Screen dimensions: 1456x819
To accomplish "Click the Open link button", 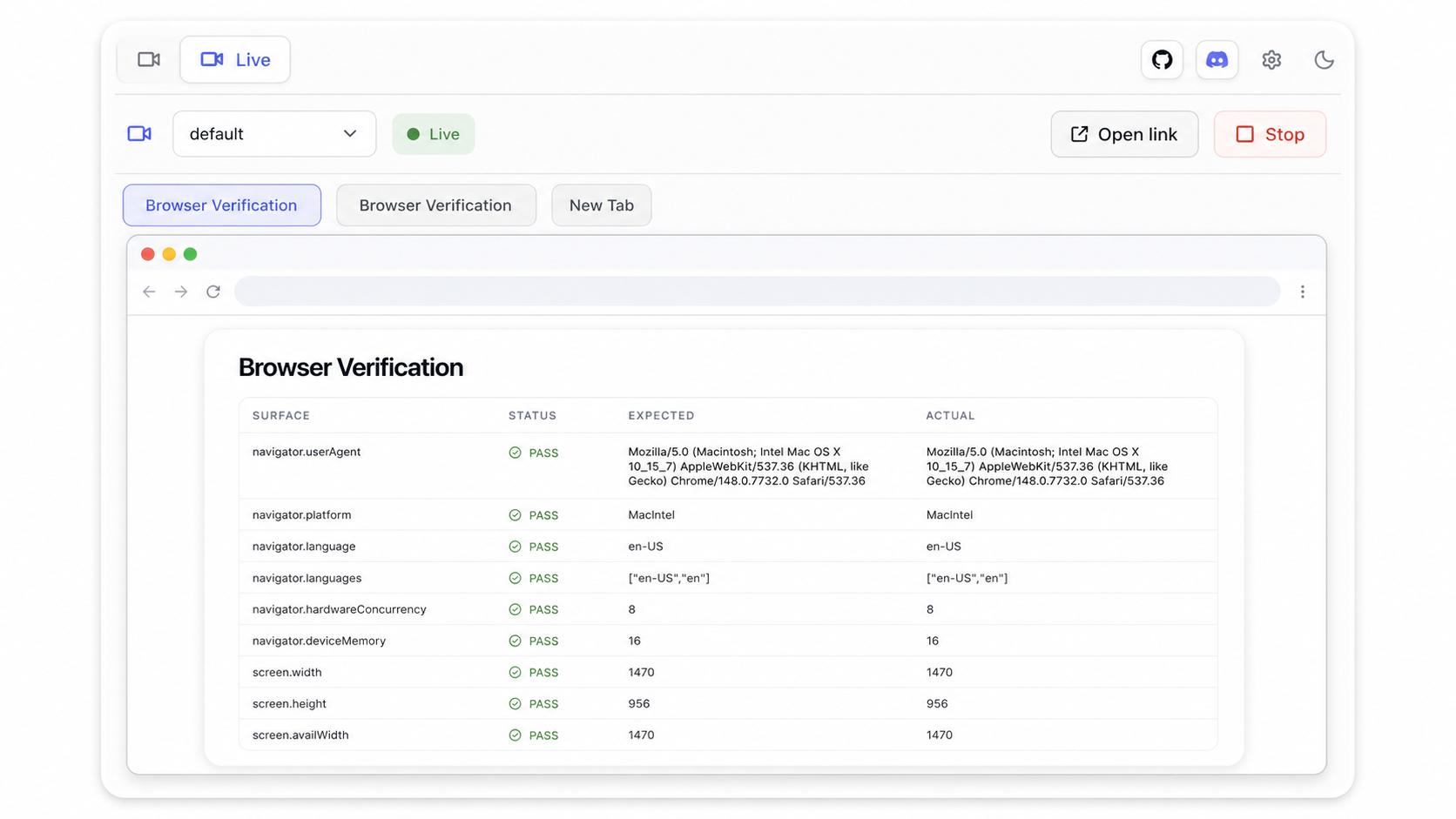I will tap(1124, 134).
